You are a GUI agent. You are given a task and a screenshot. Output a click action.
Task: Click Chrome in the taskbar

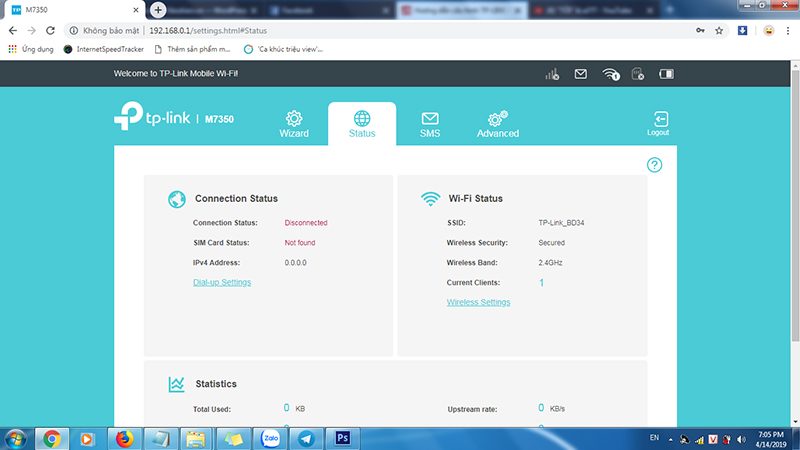[52, 439]
